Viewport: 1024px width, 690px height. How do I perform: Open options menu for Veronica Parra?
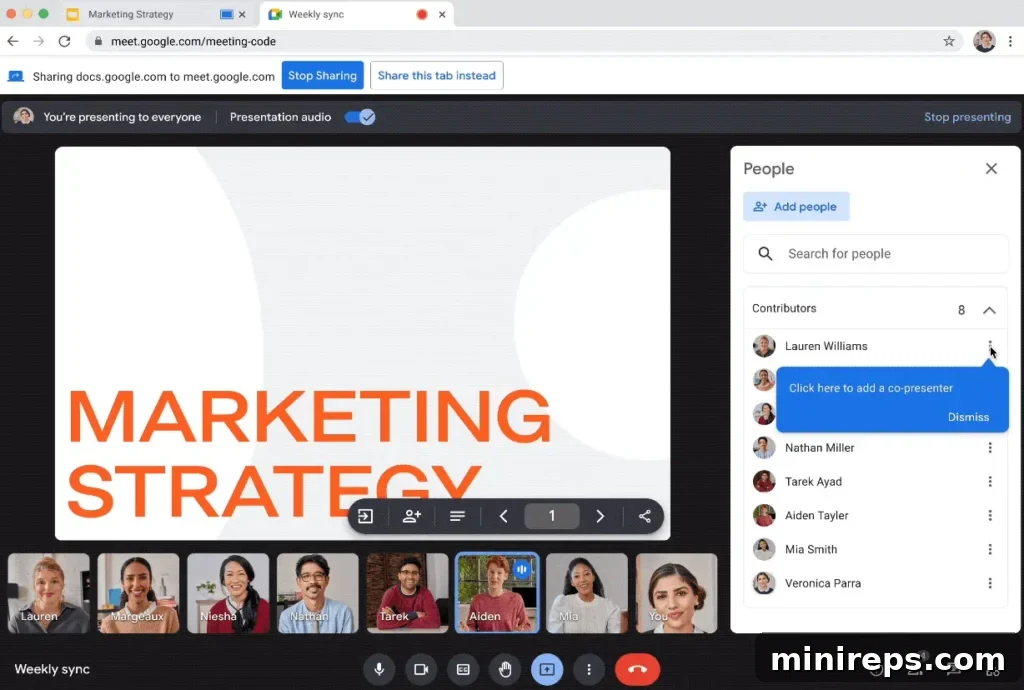990,584
